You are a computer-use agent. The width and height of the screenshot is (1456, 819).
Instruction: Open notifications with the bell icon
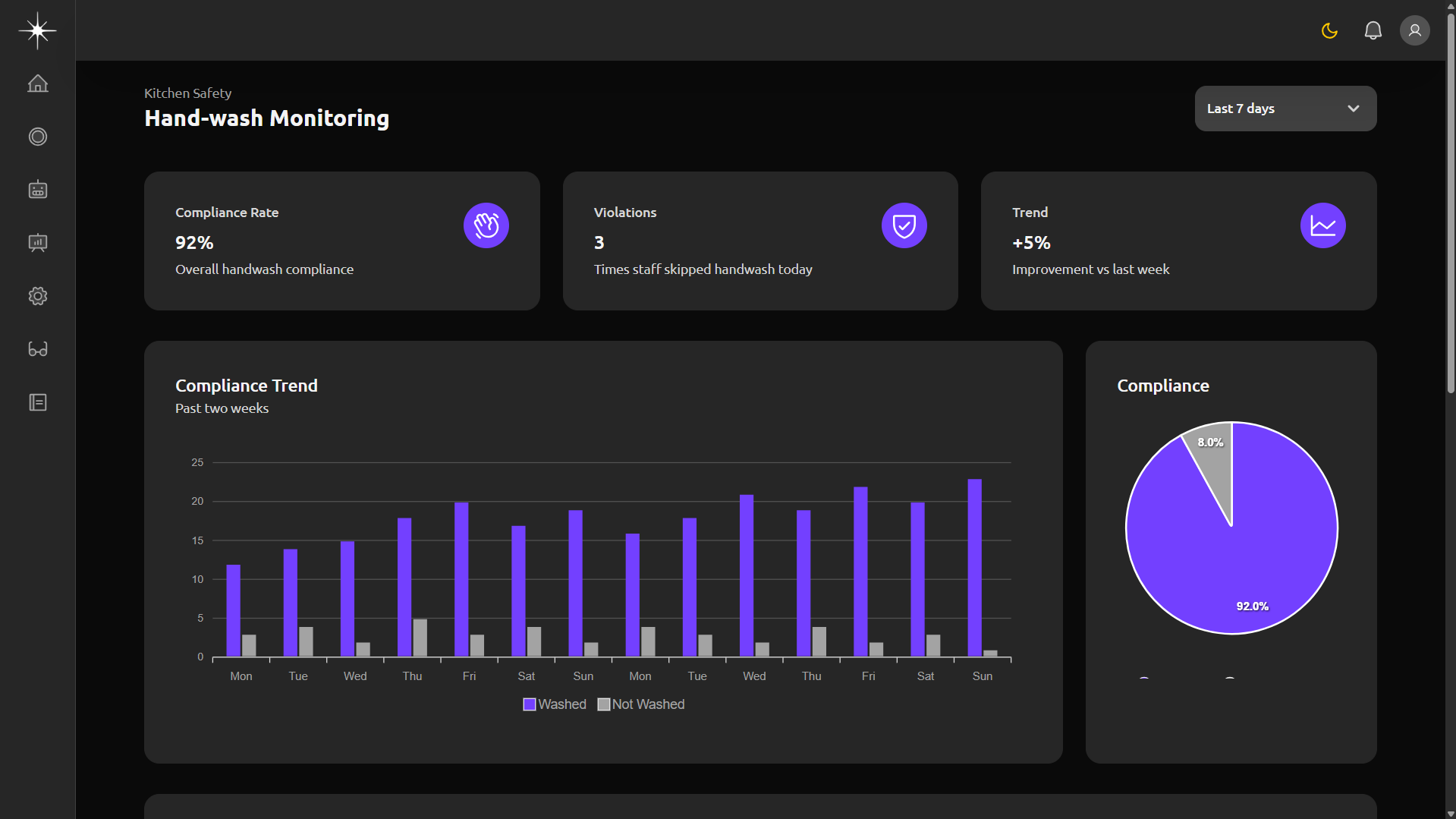coord(1373,30)
